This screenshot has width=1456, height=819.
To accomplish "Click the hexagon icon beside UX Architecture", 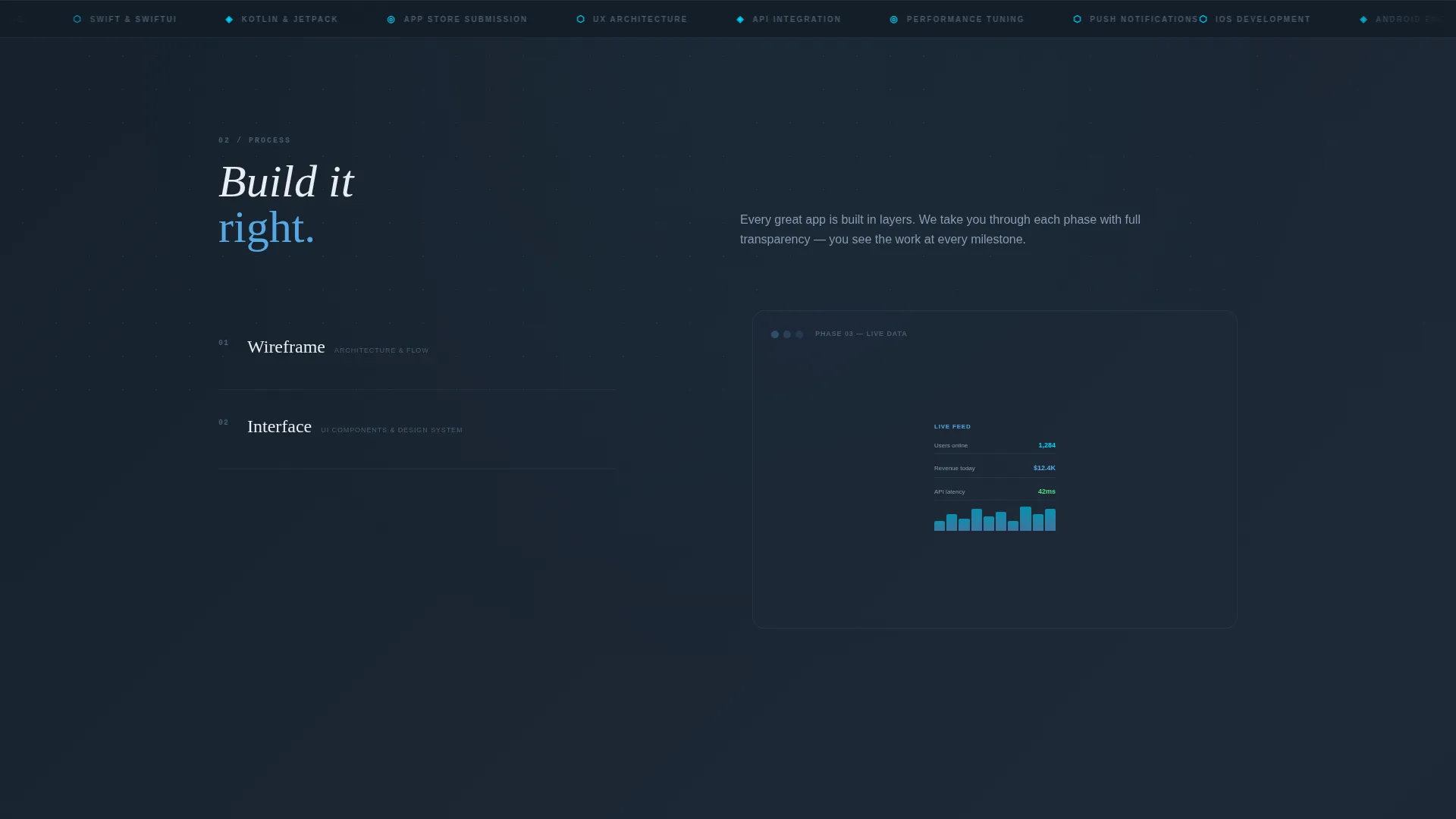I will point(581,20).
